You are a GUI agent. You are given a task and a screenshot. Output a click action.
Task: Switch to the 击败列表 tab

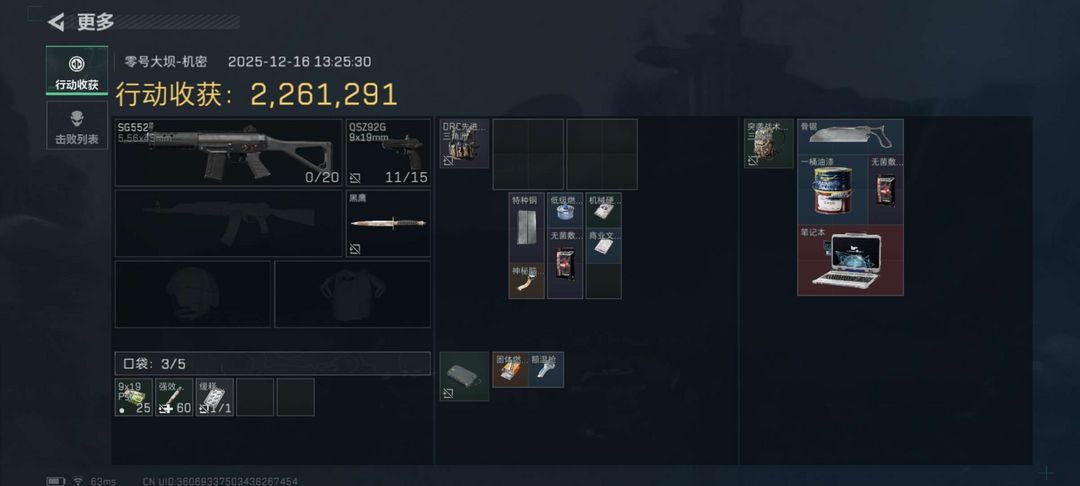(77, 125)
